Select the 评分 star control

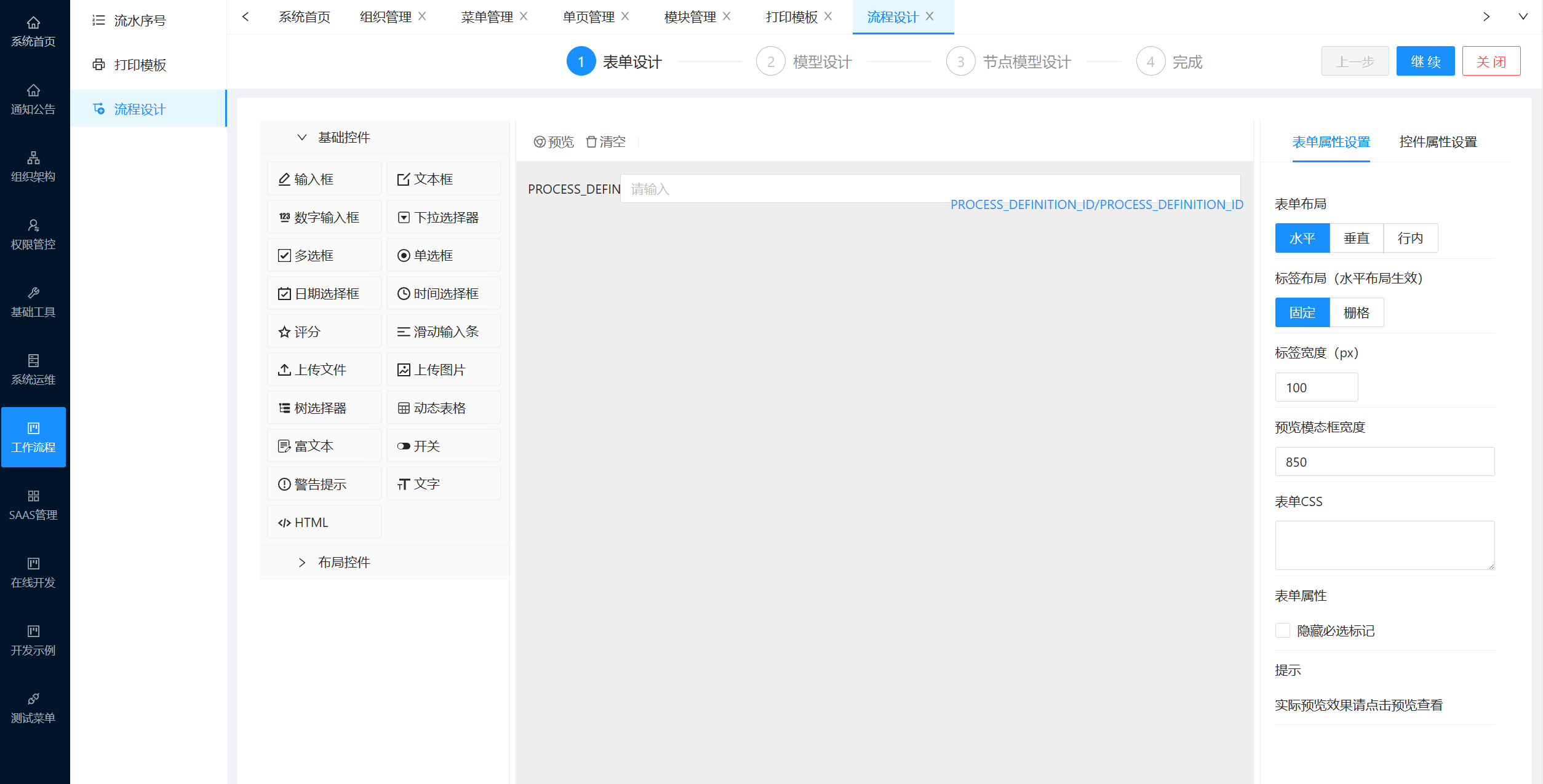[324, 331]
